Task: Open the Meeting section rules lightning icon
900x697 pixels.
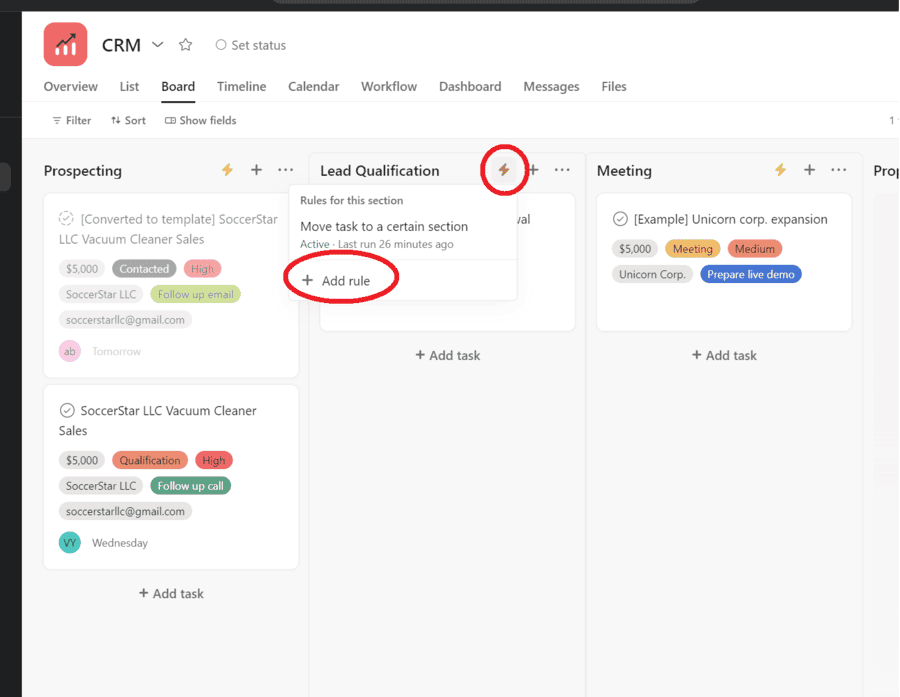Action: tap(780, 170)
